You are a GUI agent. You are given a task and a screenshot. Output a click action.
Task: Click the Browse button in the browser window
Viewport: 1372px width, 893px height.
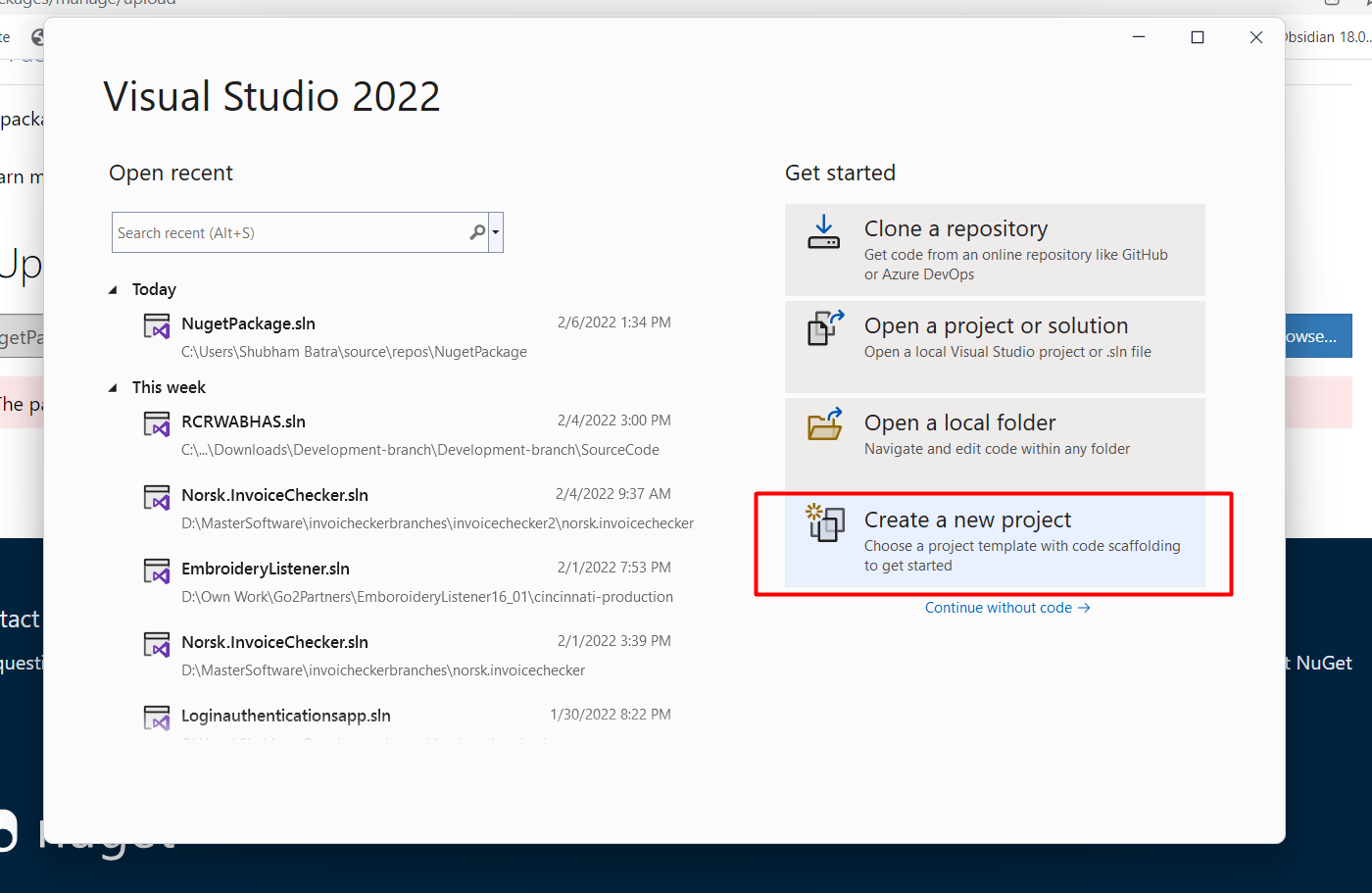pyautogui.click(x=1318, y=336)
